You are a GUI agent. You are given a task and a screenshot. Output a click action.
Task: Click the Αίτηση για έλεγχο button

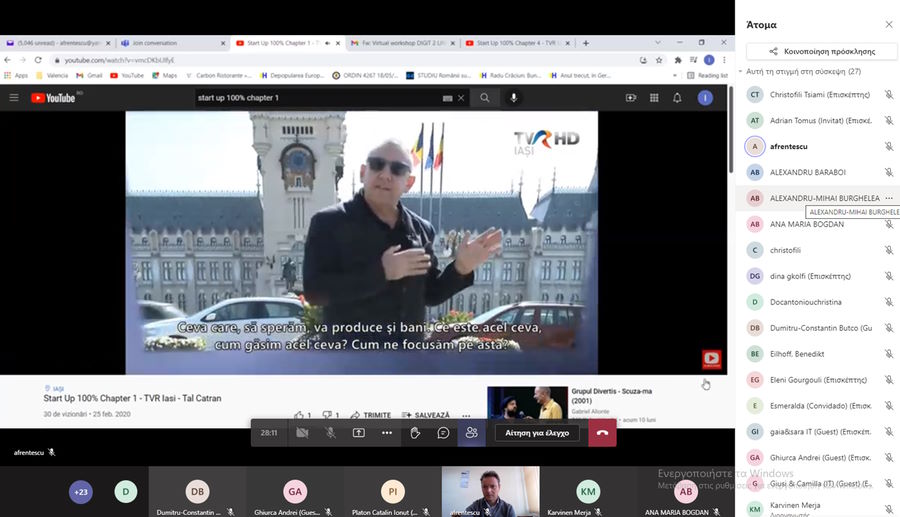(537, 433)
